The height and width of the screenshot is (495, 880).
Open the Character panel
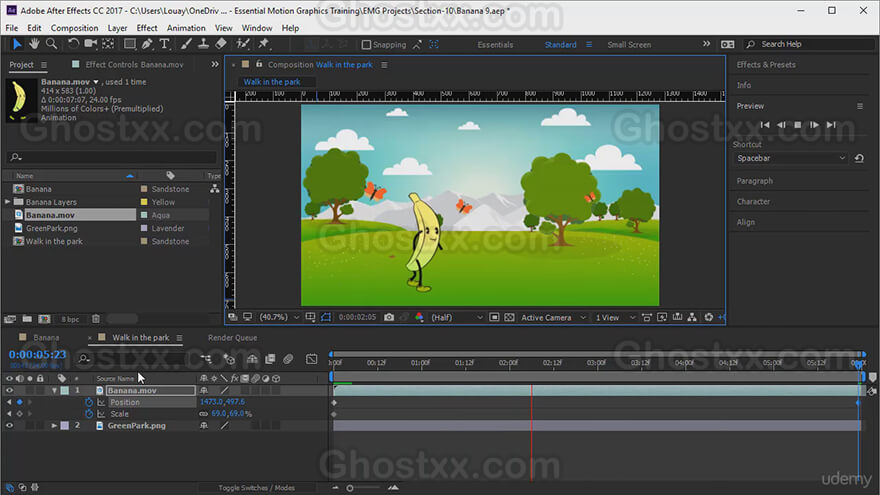point(753,201)
